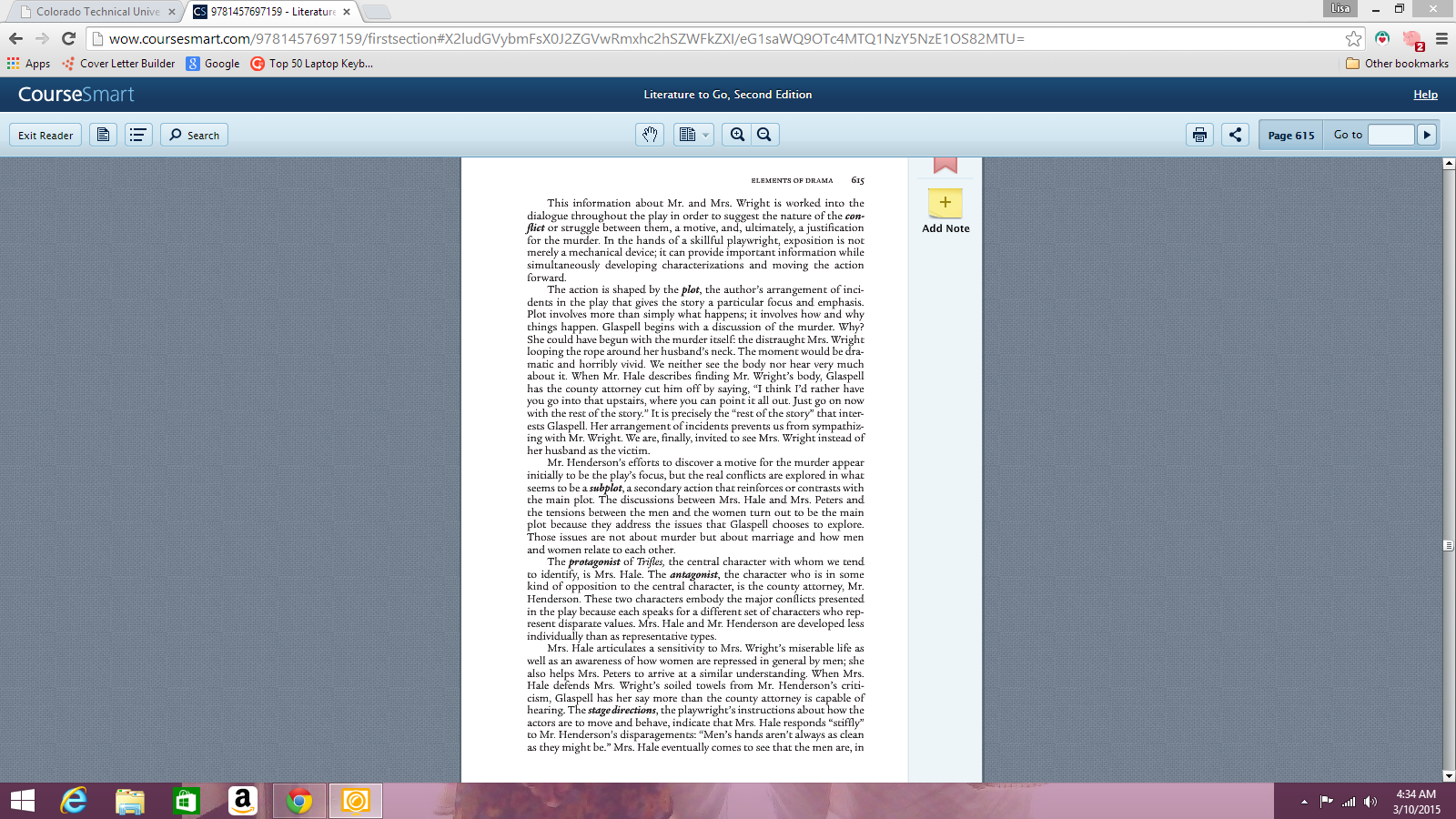Open the Search tool
Screen dimensions: 1456x819
click(x=194, y=135)
